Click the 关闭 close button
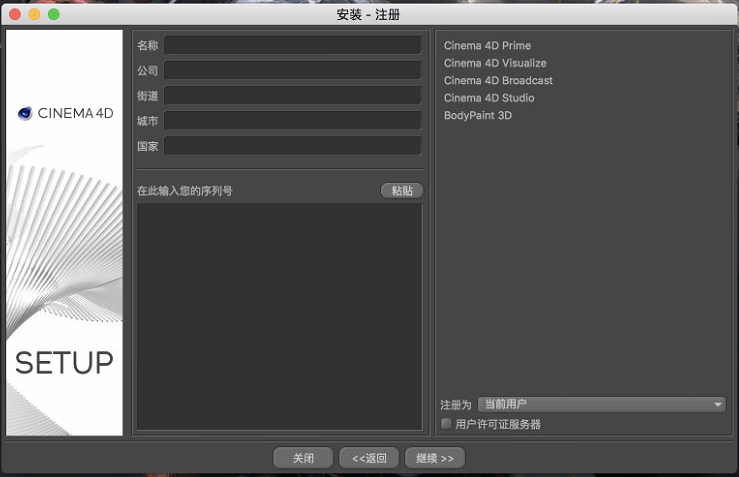 303,458
